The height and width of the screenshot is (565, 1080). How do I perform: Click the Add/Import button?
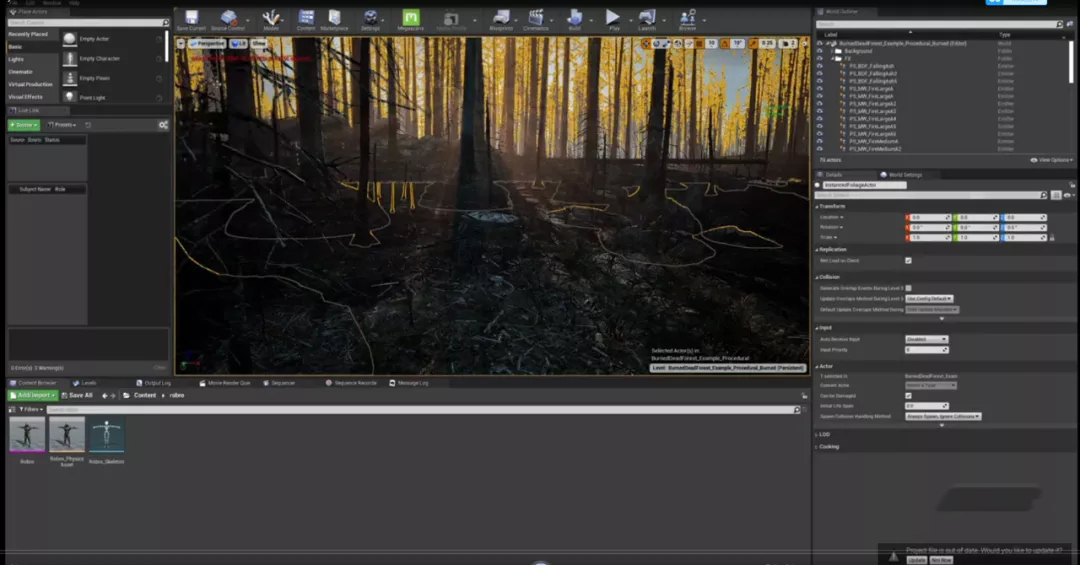click(x=33, y=395)
